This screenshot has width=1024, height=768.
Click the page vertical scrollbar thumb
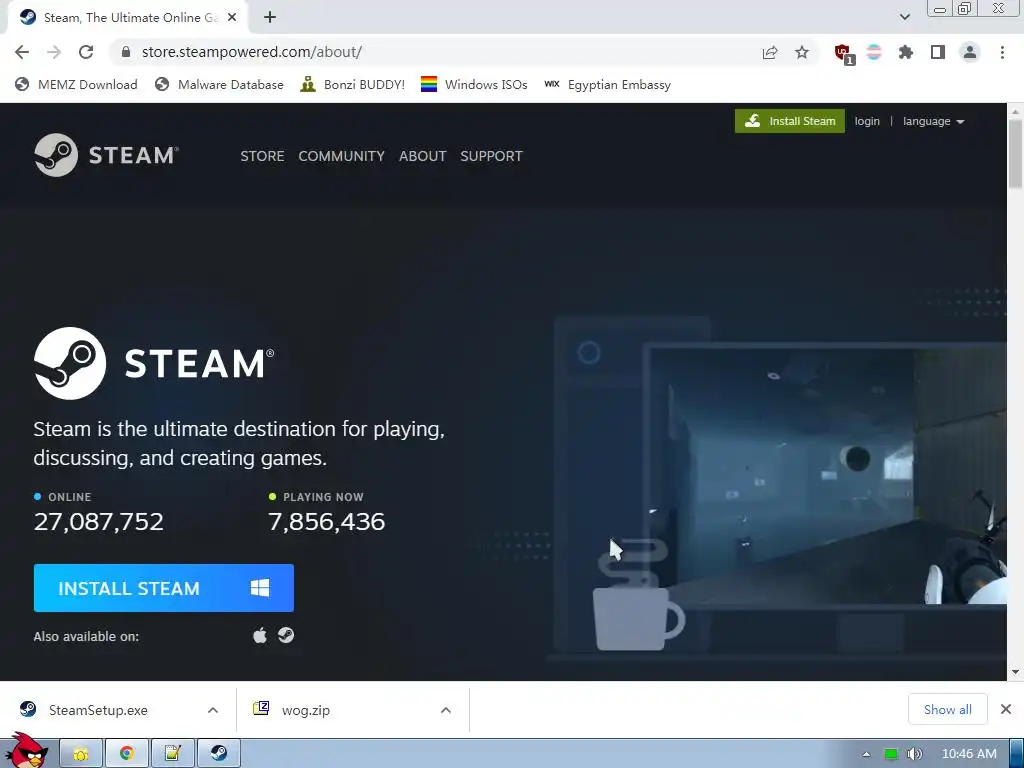pyautogui.click(x=1015, y=154)
